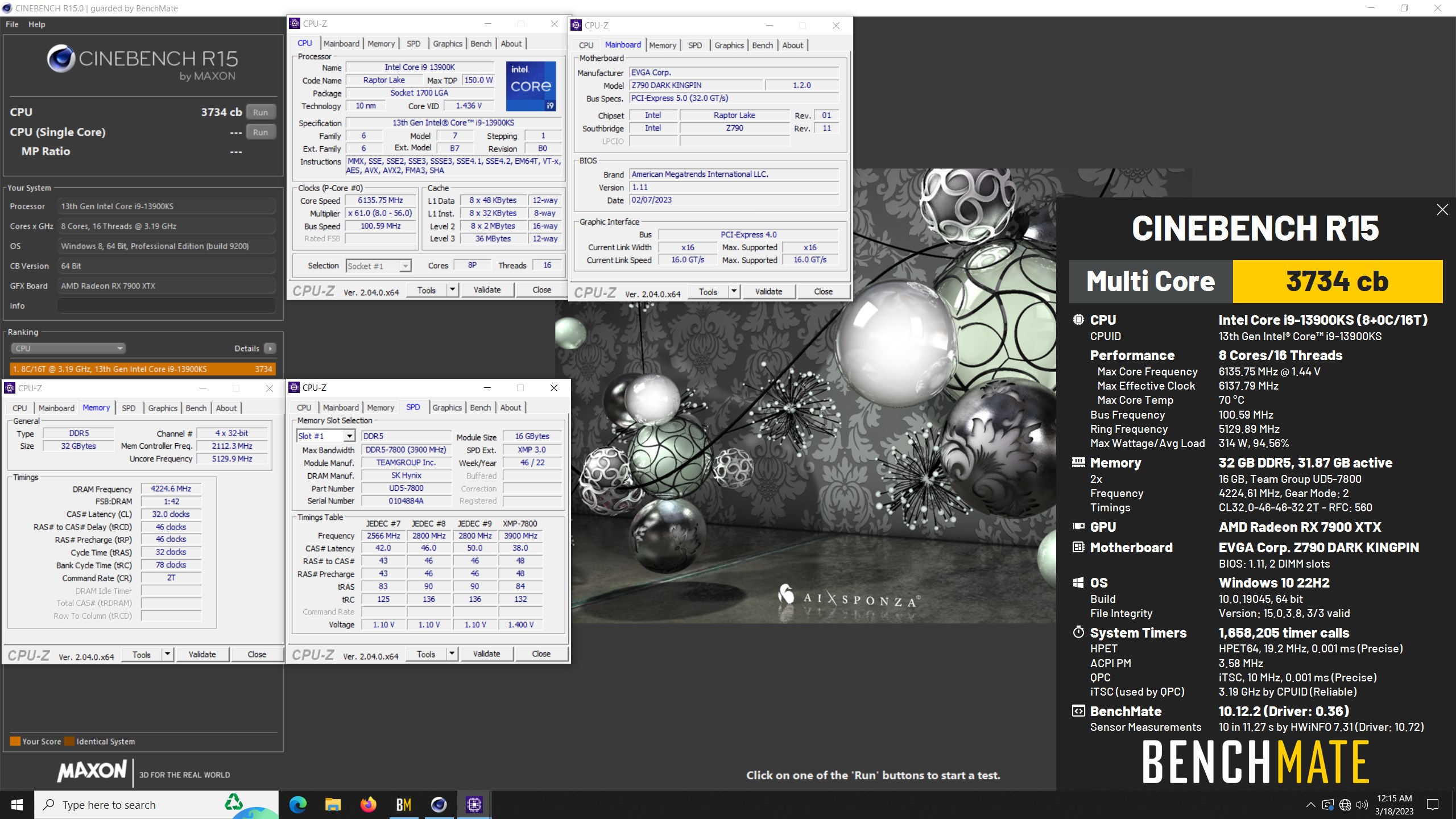This screenshot has width=1456, height=819.
Task: Click Tools button in Memory window
Action: [x=142, y=654]
